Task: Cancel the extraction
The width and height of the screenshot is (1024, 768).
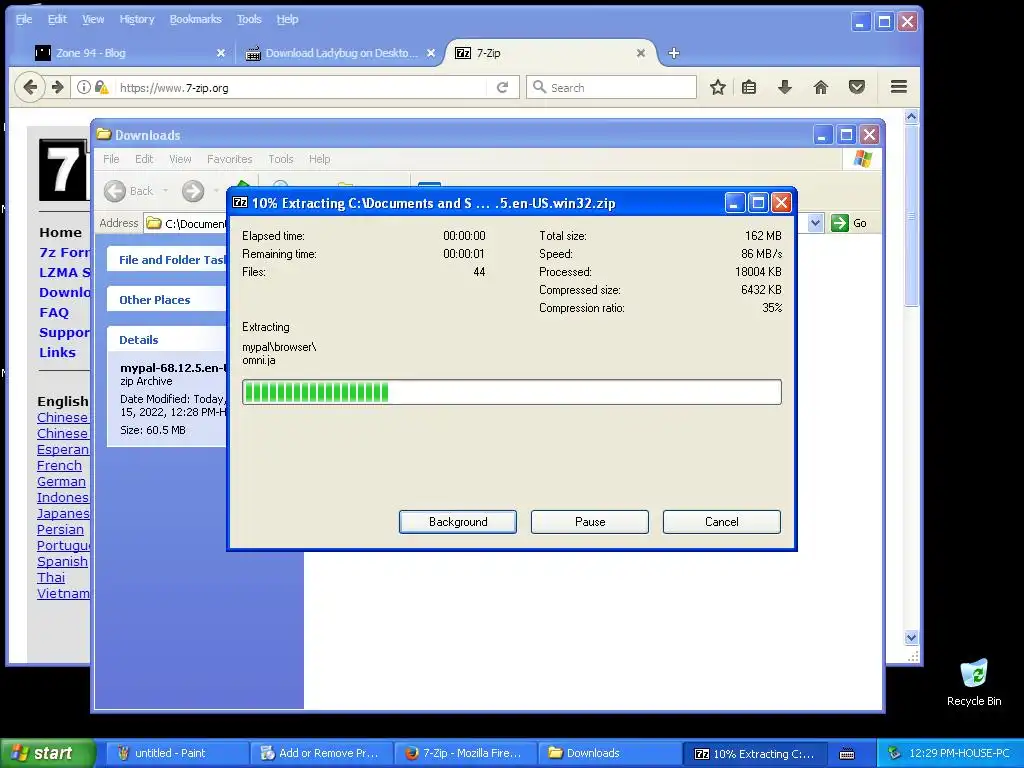Action: point(722,522)
